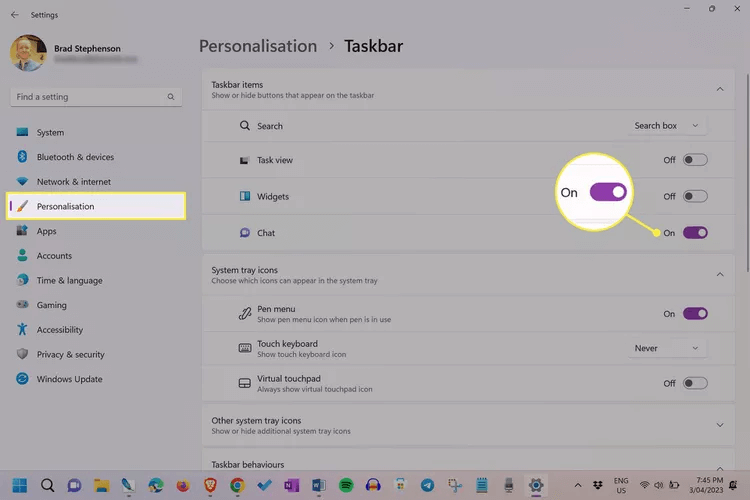Click the Gaming controller icon
This screenshot has height=500, width=750.
click(22, 305)
